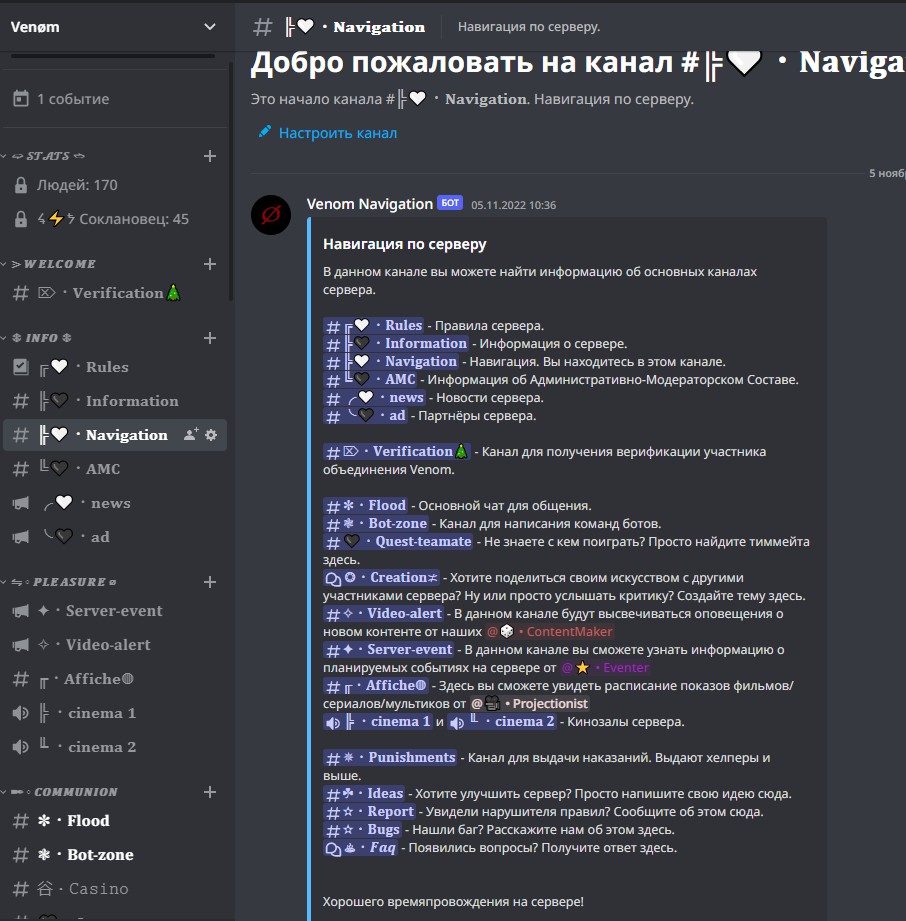
Task: Follow the Ideas channel mention
Action: coord(364,794)
